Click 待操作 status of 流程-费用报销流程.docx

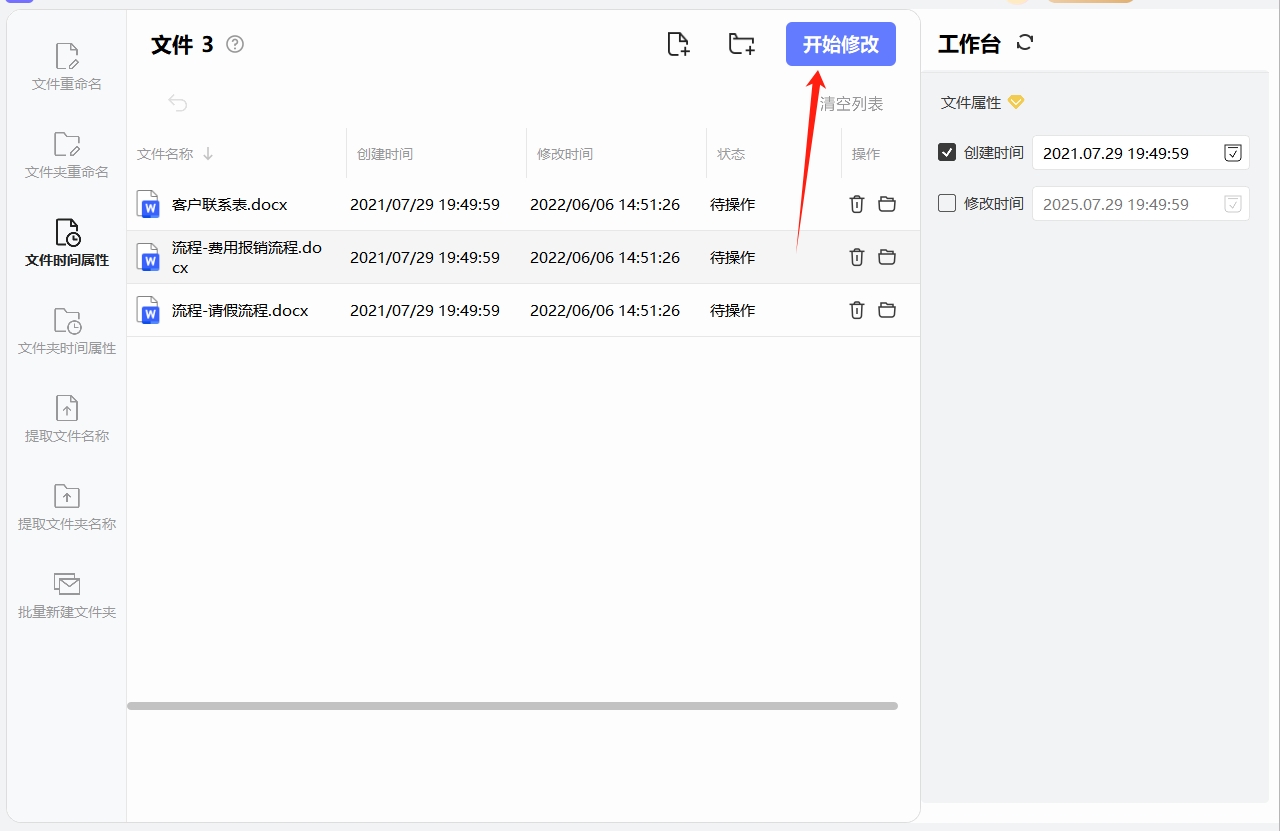733,257
